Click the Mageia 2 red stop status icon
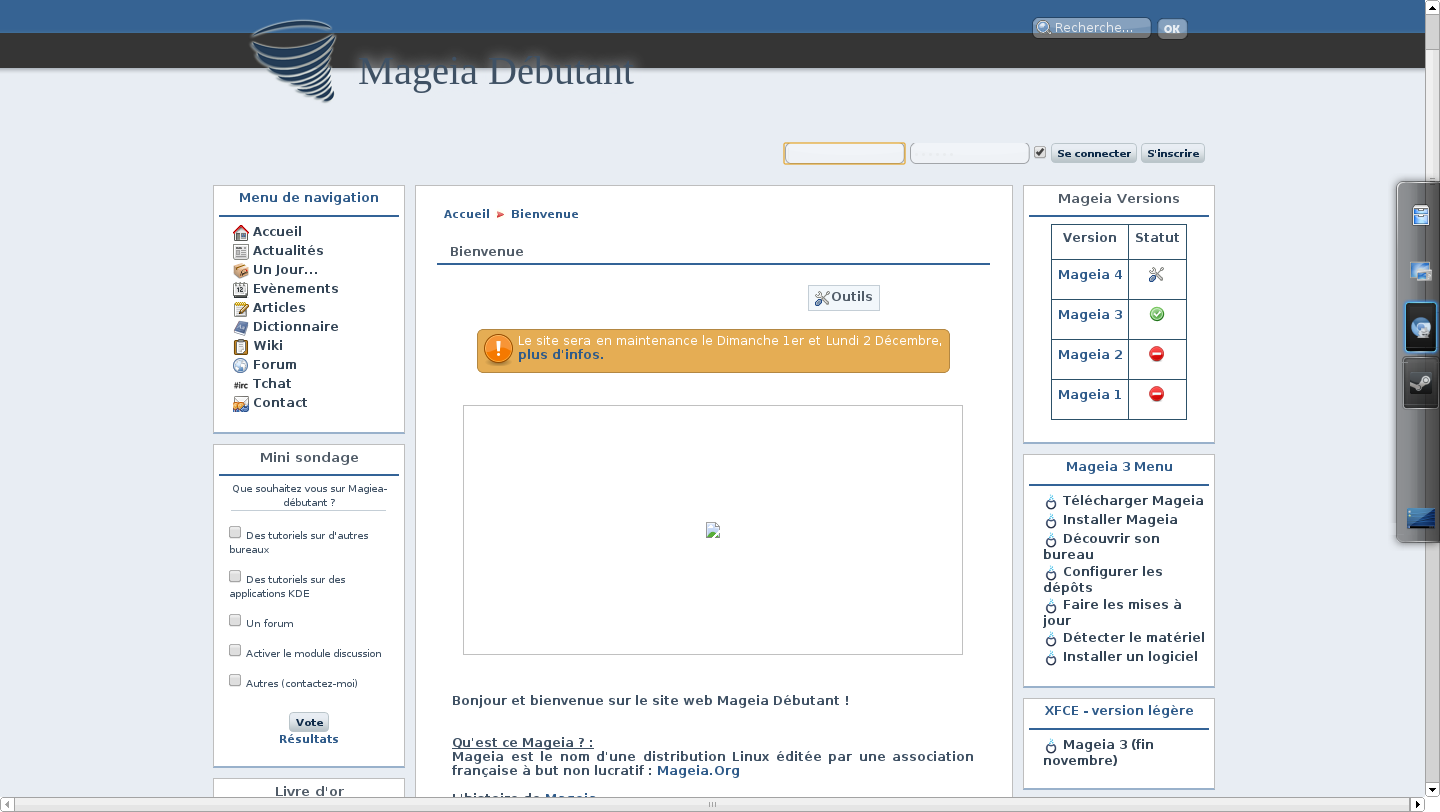The image size is (1440, 812). [1157, 354]
